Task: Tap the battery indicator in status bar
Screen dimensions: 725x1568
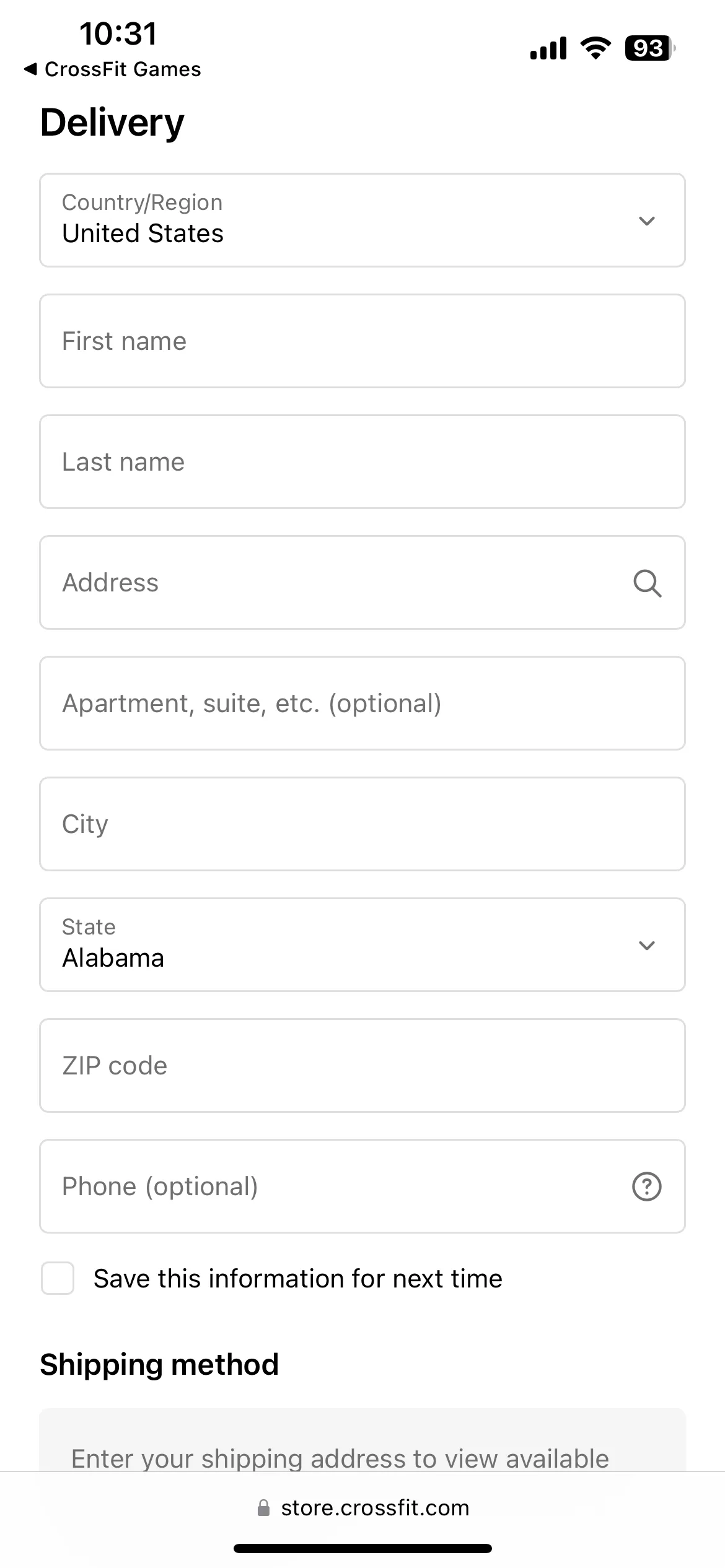Action: click(x=650, y=48)
